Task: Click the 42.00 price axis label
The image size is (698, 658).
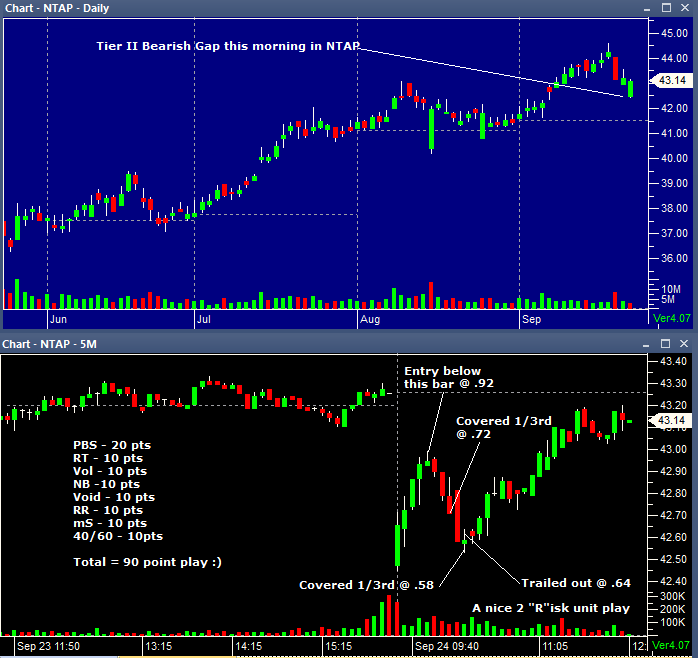Action: pyautogui.click(x=674, y=108)
